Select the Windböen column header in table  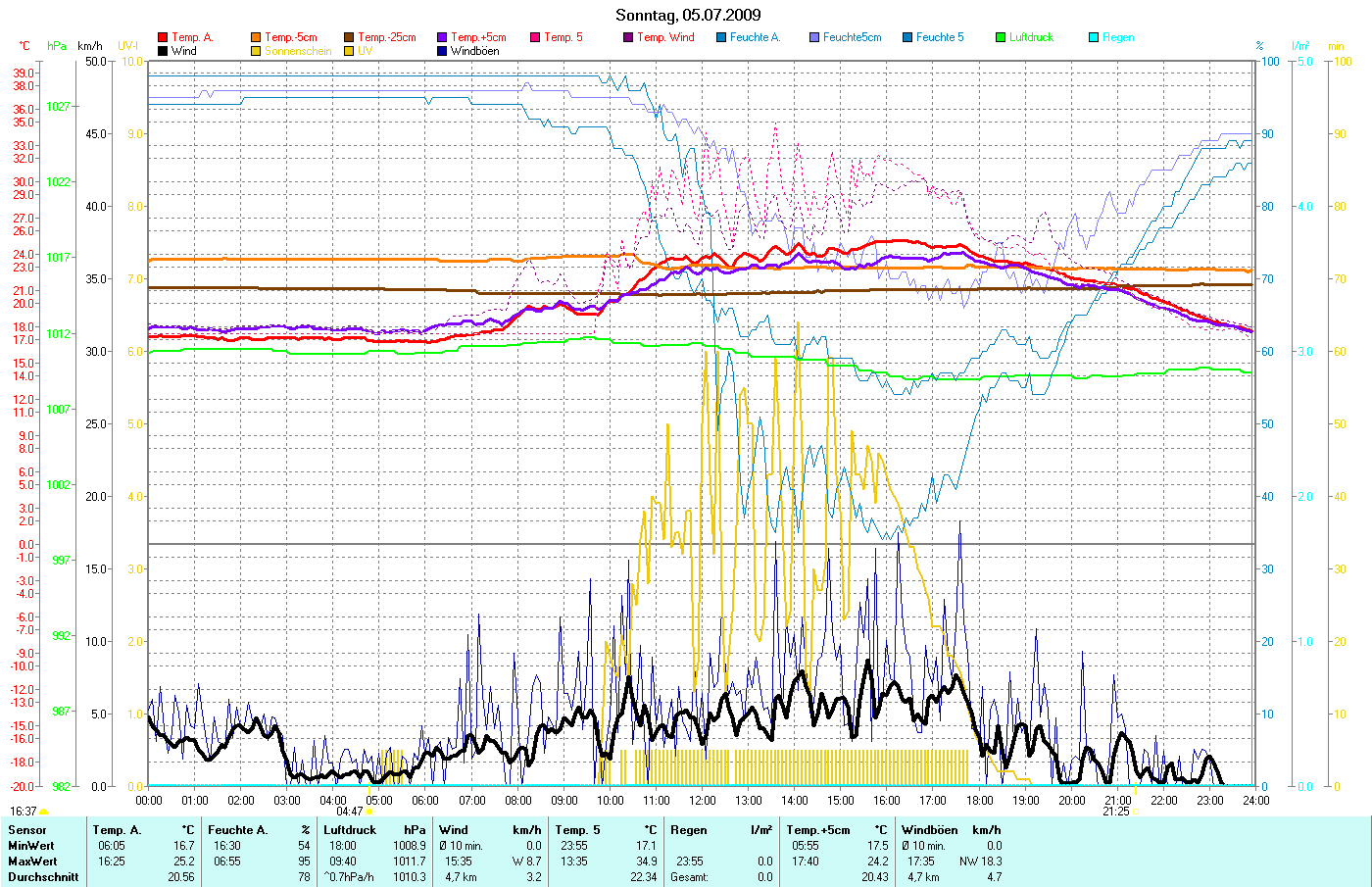tap(929, 830)
